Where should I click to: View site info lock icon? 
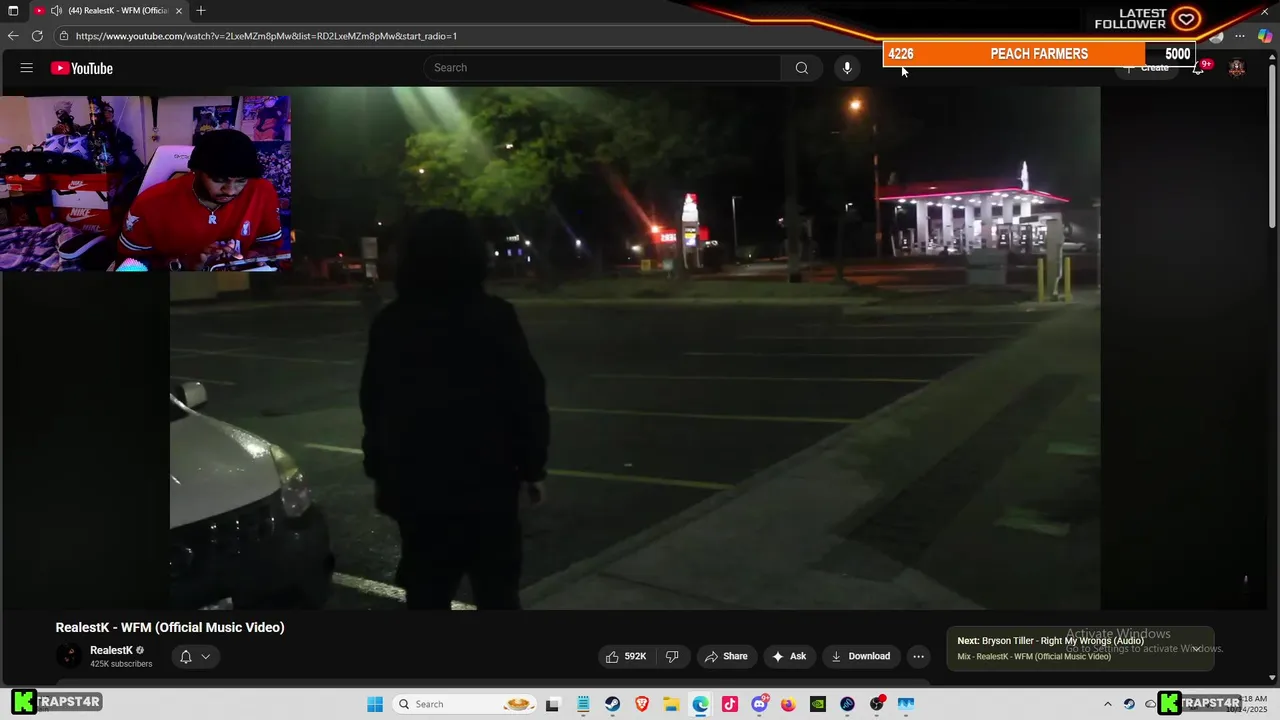(64, 36)
